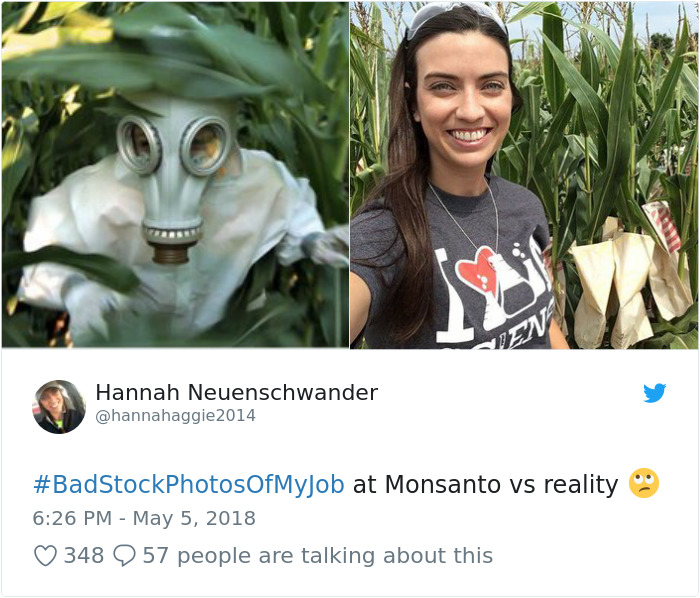The image size is (700, 598).
Task: Click the "May 5, 2018" date text
Action: coord(194,519)
